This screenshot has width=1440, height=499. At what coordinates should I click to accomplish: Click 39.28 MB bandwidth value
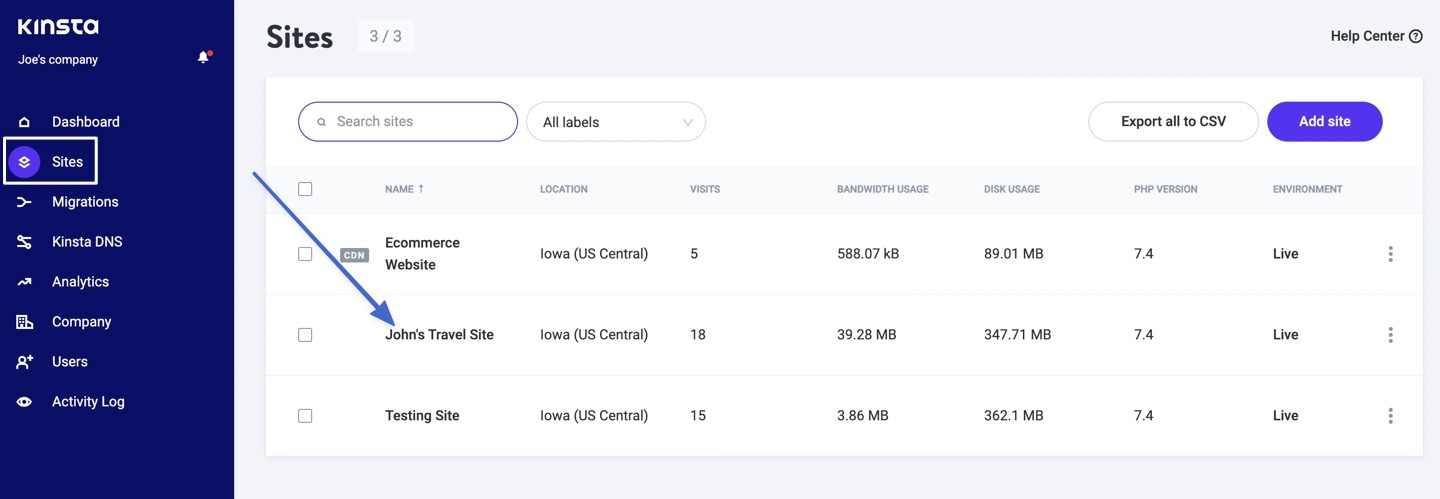click(866, 335)
